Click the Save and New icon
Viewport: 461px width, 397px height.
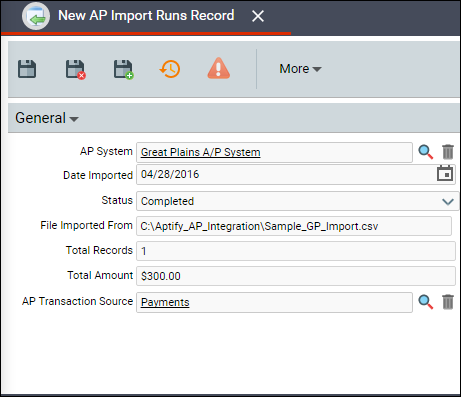(x=124, y=69)
